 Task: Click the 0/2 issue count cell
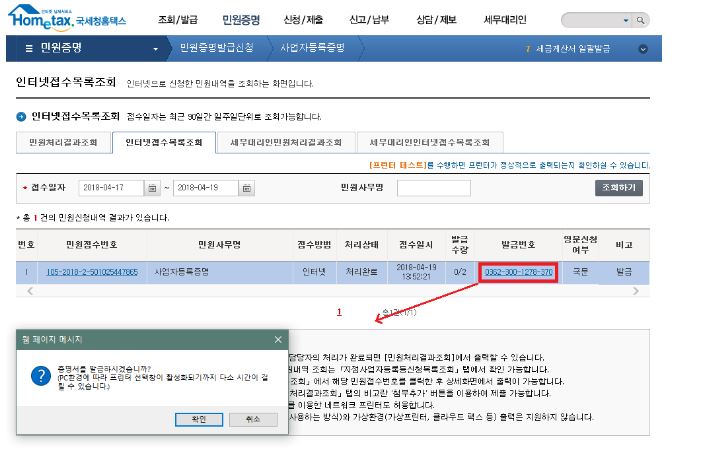pos(460,272)
